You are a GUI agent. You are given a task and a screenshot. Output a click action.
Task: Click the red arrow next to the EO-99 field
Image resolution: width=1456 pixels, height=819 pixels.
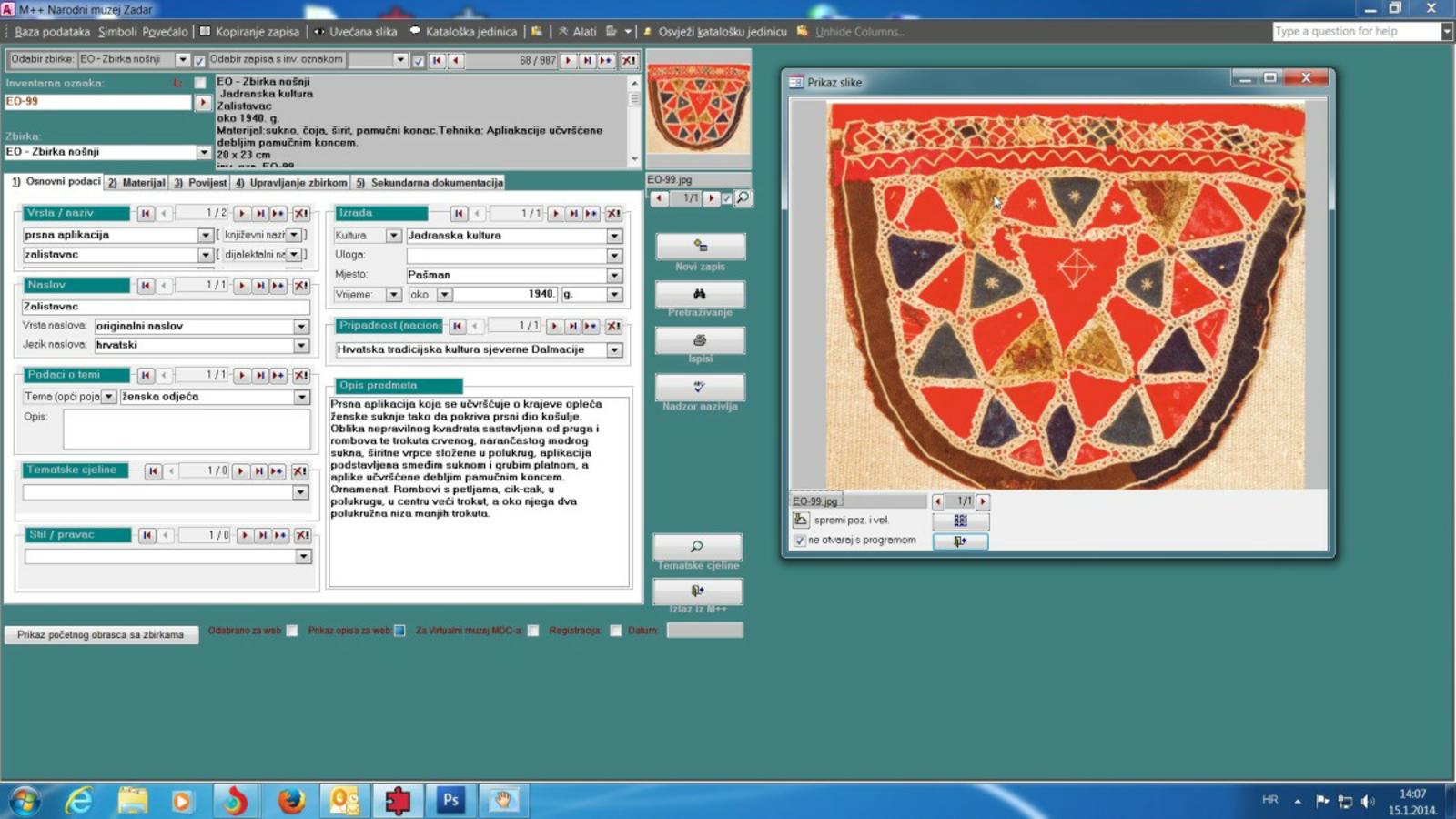[x=203, y=102]
